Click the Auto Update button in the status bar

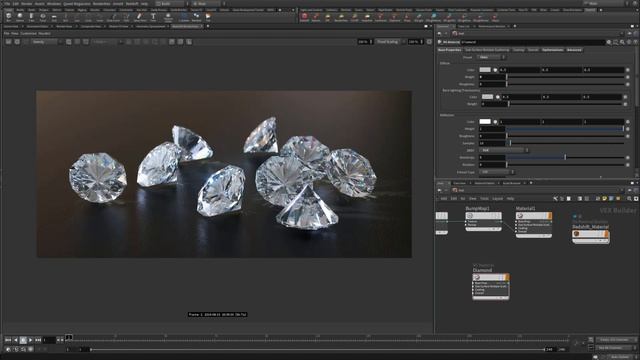[x=620, y=357]
